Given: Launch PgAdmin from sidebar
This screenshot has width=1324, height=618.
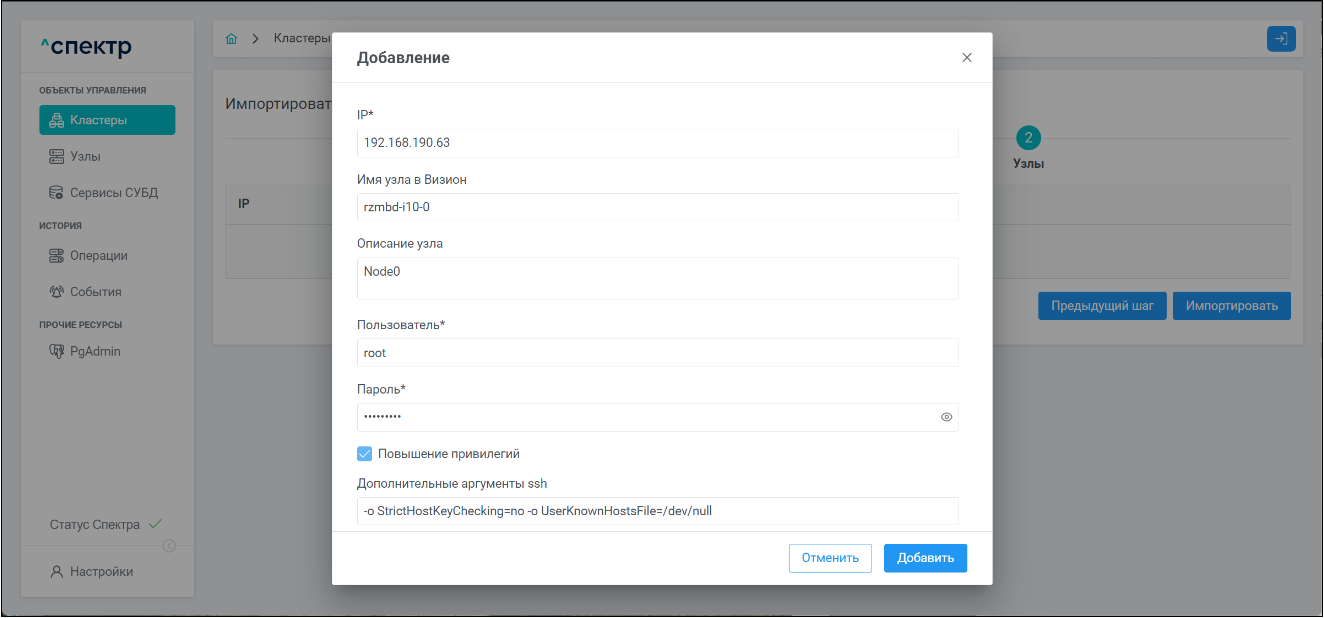Looking at the screenshot, I should 94,352.
